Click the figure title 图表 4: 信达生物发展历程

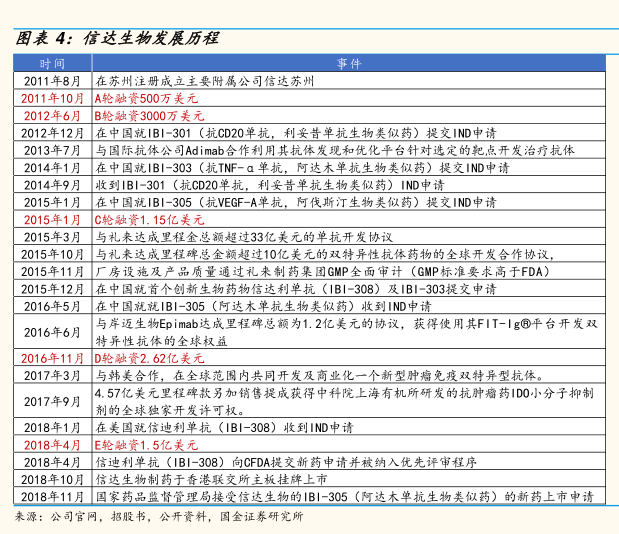click(x=117, y=38)
